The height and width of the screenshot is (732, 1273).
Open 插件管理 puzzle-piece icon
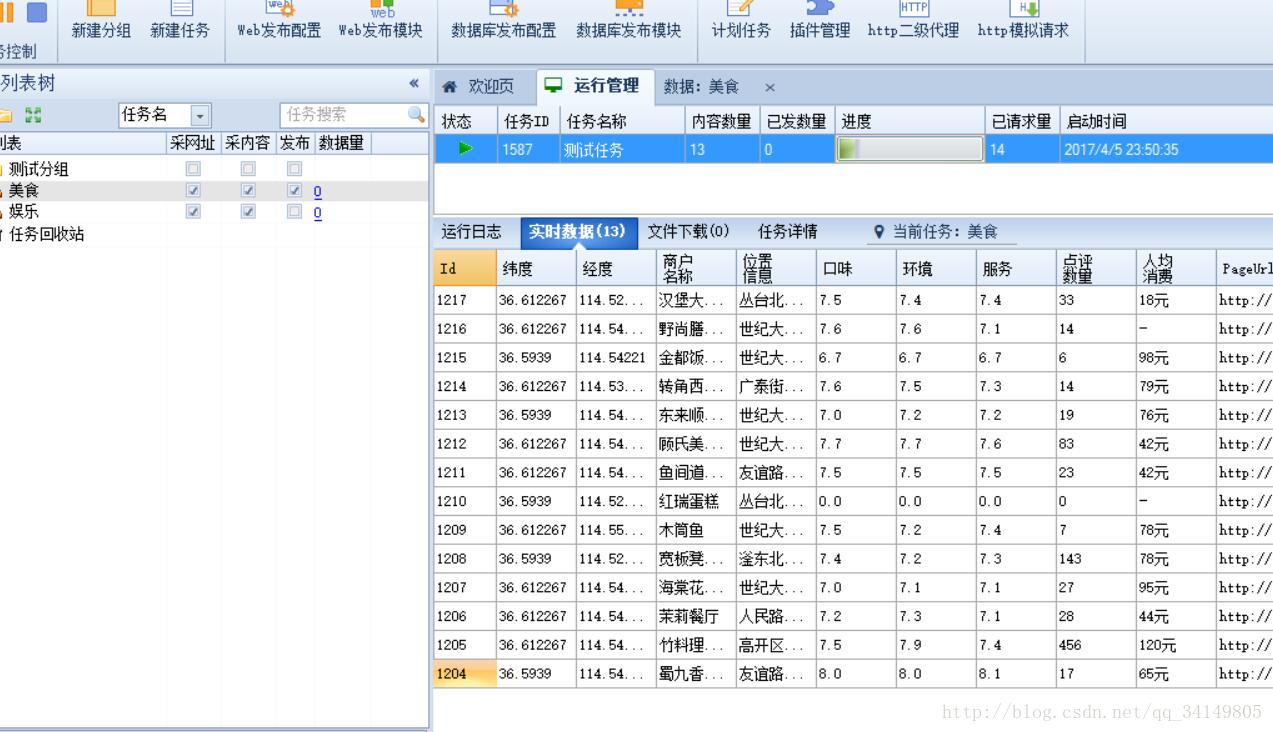pos(820,8)
